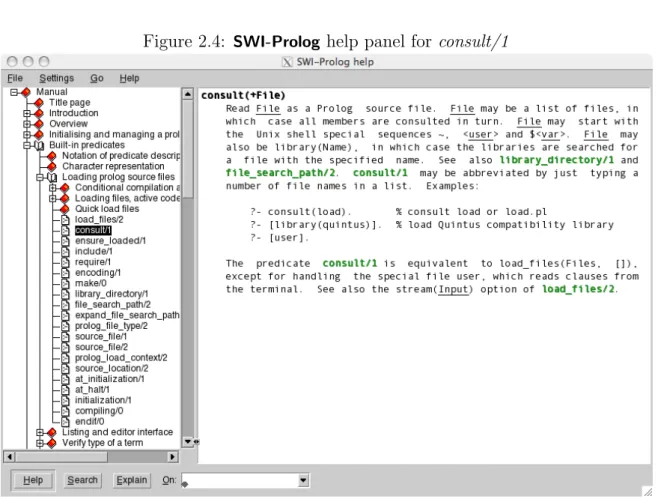Select endif/0 in the tree

(89, 422)
